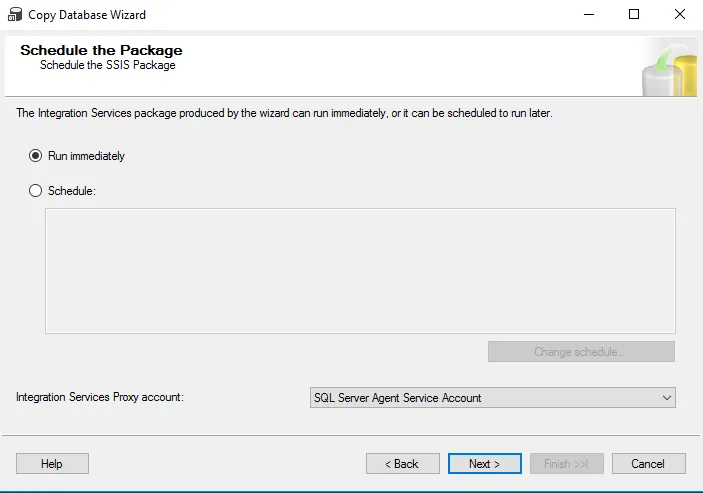This screenshot has height=493, width=703.
Task: Click the Integration Services Proxy account label
Action: point(100,398)
